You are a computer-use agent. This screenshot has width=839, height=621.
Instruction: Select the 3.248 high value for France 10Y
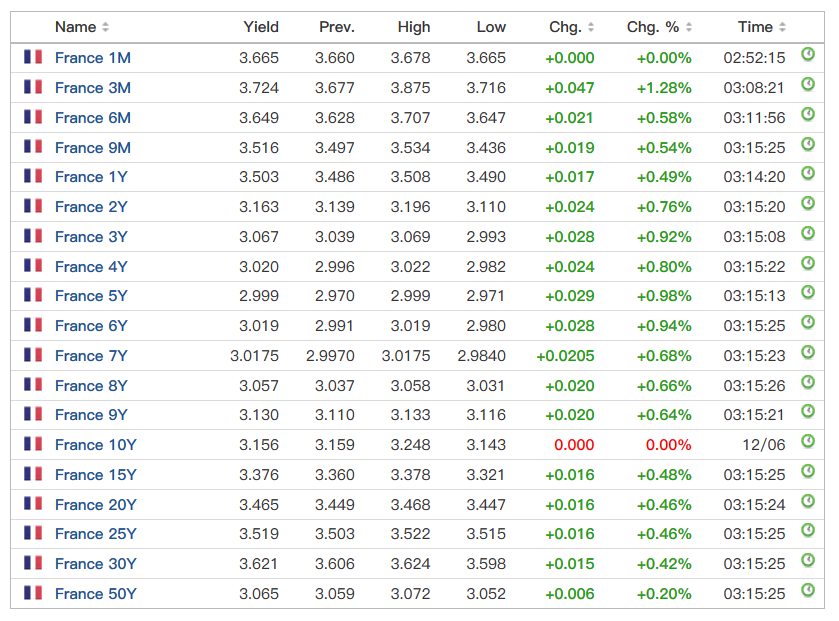[410, 445]
